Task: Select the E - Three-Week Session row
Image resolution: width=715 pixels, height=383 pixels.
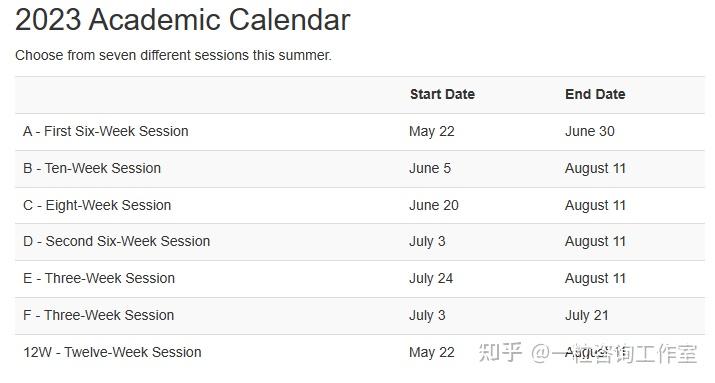Action: point(360,279)
